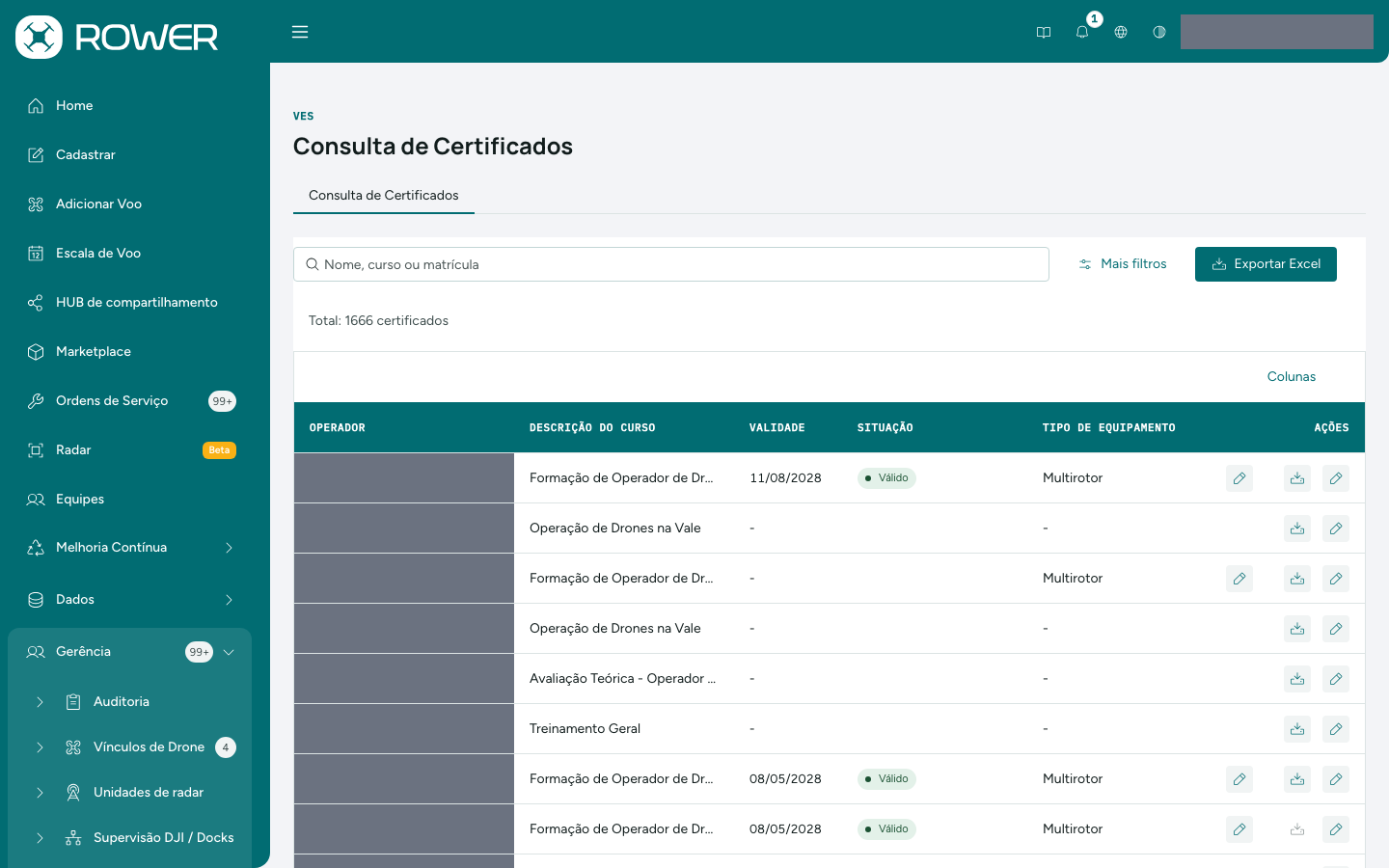
Task: Open the user profile area in header
Action: coord(1277,32)
